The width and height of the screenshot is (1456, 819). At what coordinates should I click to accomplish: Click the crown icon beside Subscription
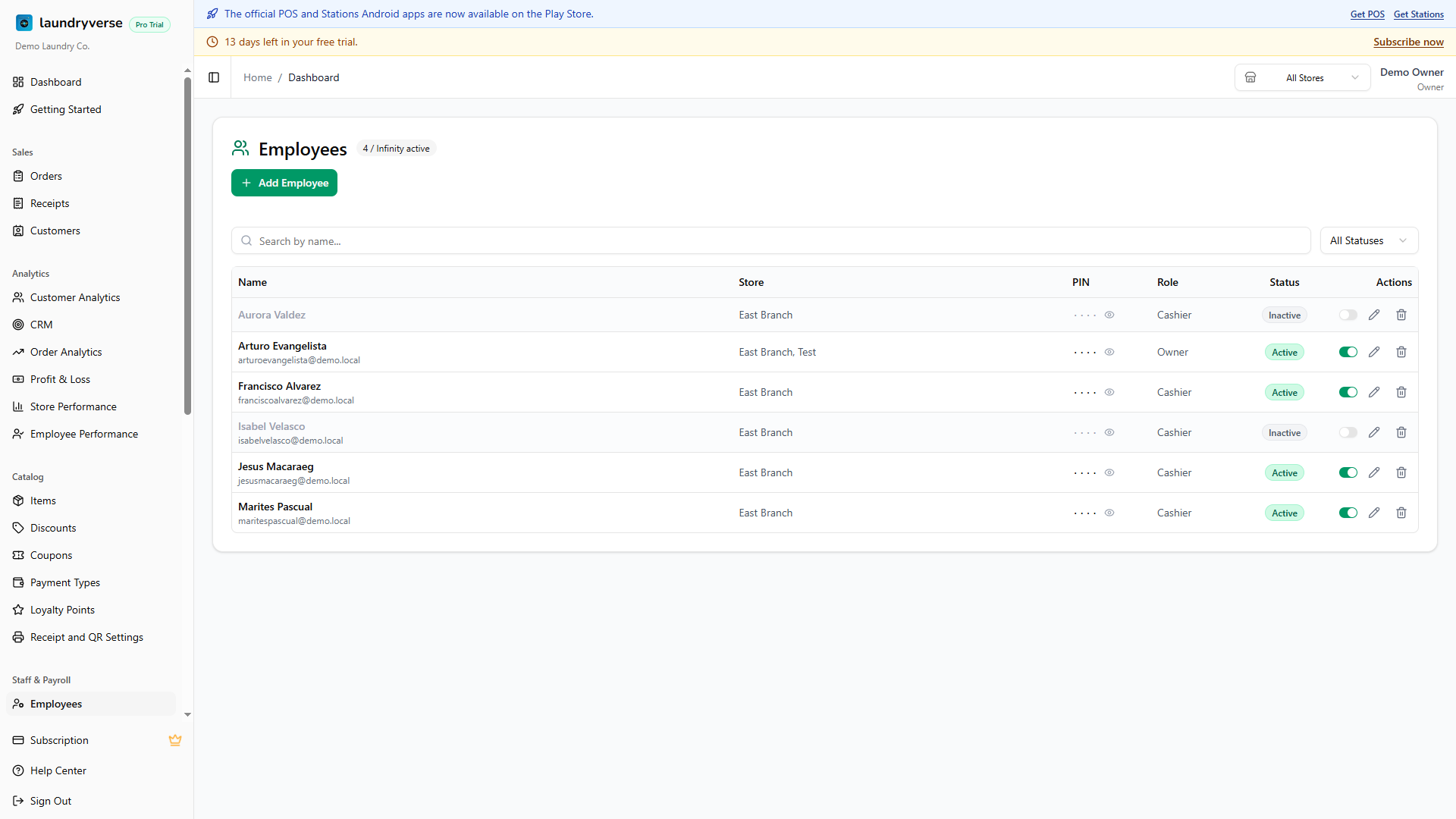[175, 740]
